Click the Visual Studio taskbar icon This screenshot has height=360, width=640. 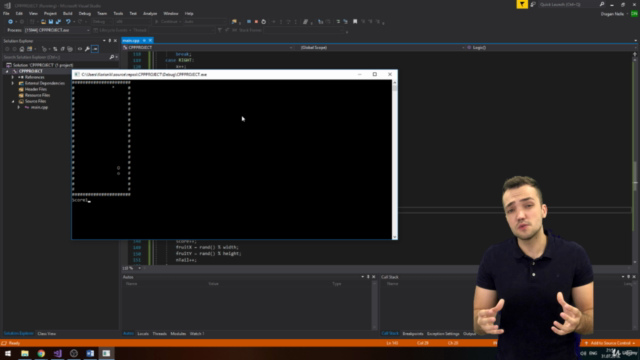tap(57, 353)
